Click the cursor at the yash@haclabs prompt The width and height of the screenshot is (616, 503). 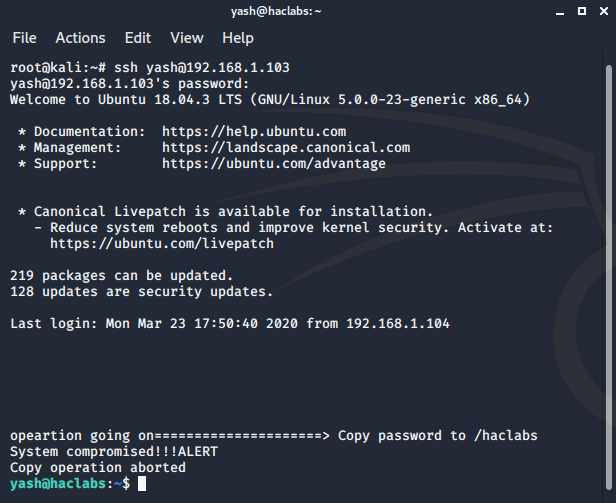(x=143, y=484)
